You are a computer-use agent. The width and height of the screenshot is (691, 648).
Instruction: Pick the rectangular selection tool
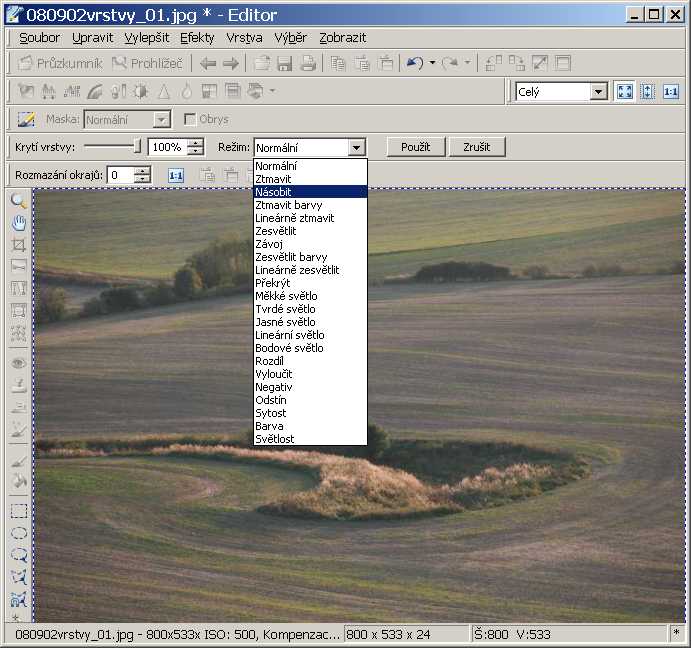[18, 510]
